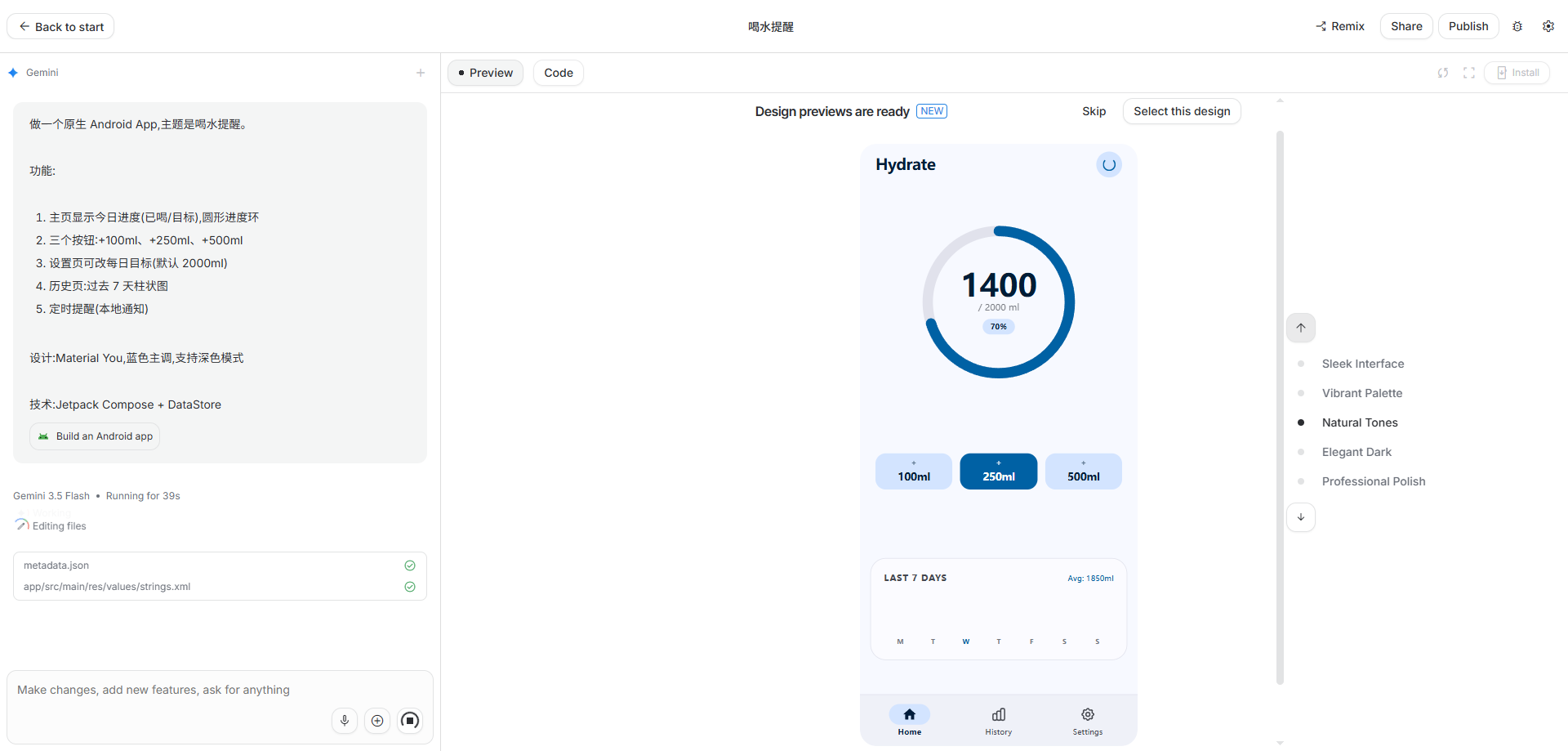Open the Home tab in app preview

coord(910,720)
